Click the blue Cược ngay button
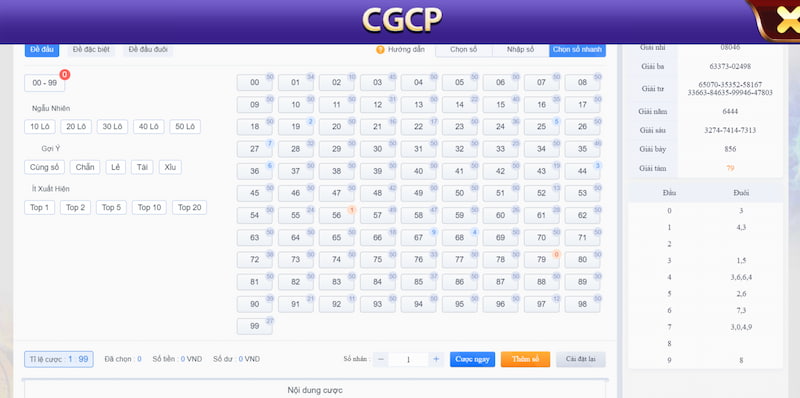 (x=472, y=359)
